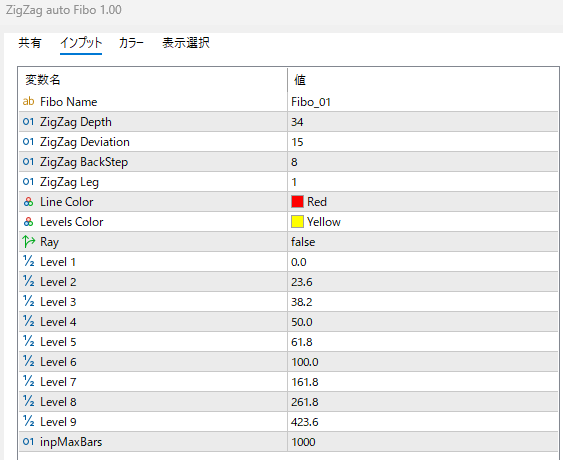Open the Yellow levels color dropdown value
The image size is (563, 460).
(423, 222)
